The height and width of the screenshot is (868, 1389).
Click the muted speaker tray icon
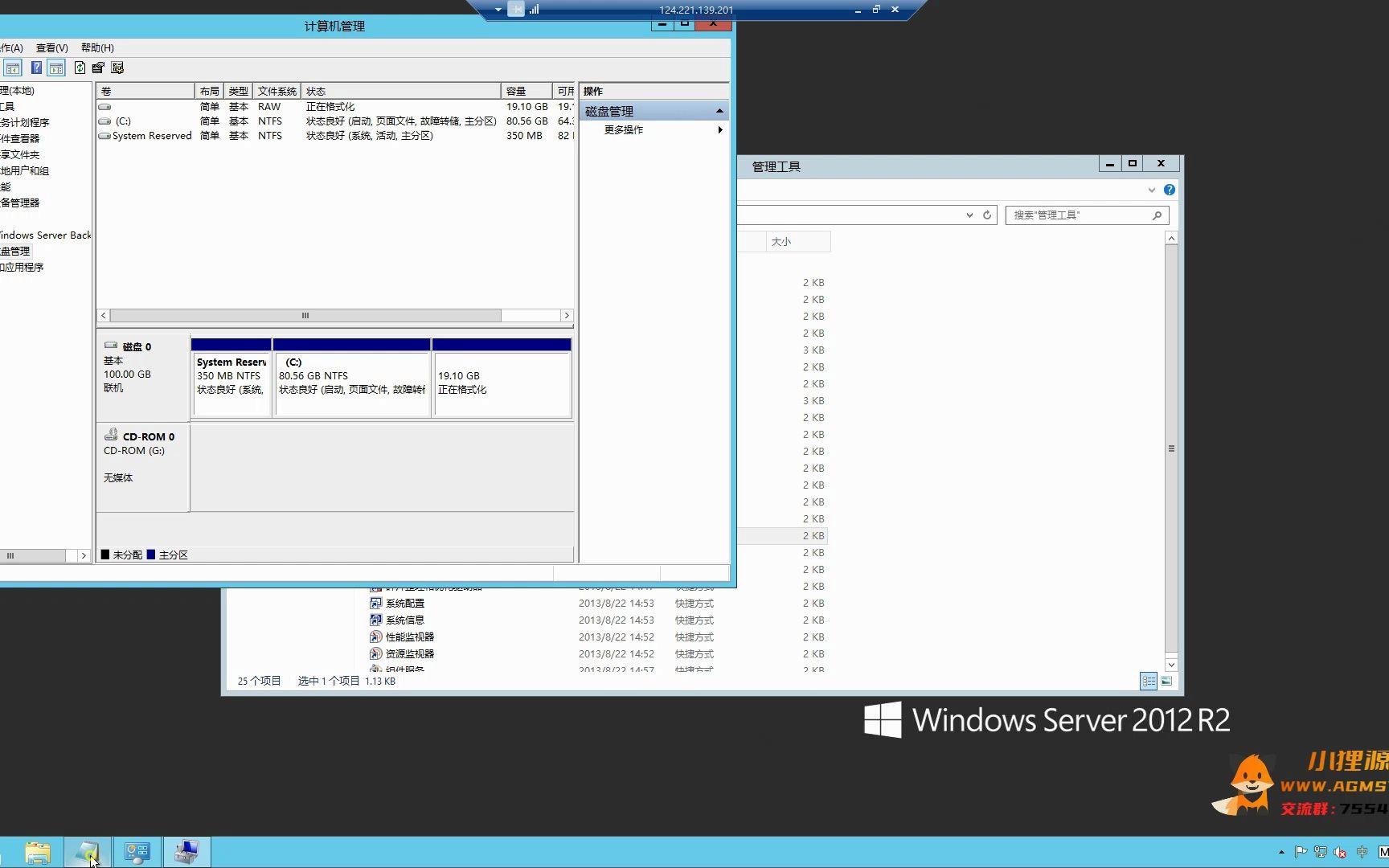pyautogui.click(x=1340, y=852)
